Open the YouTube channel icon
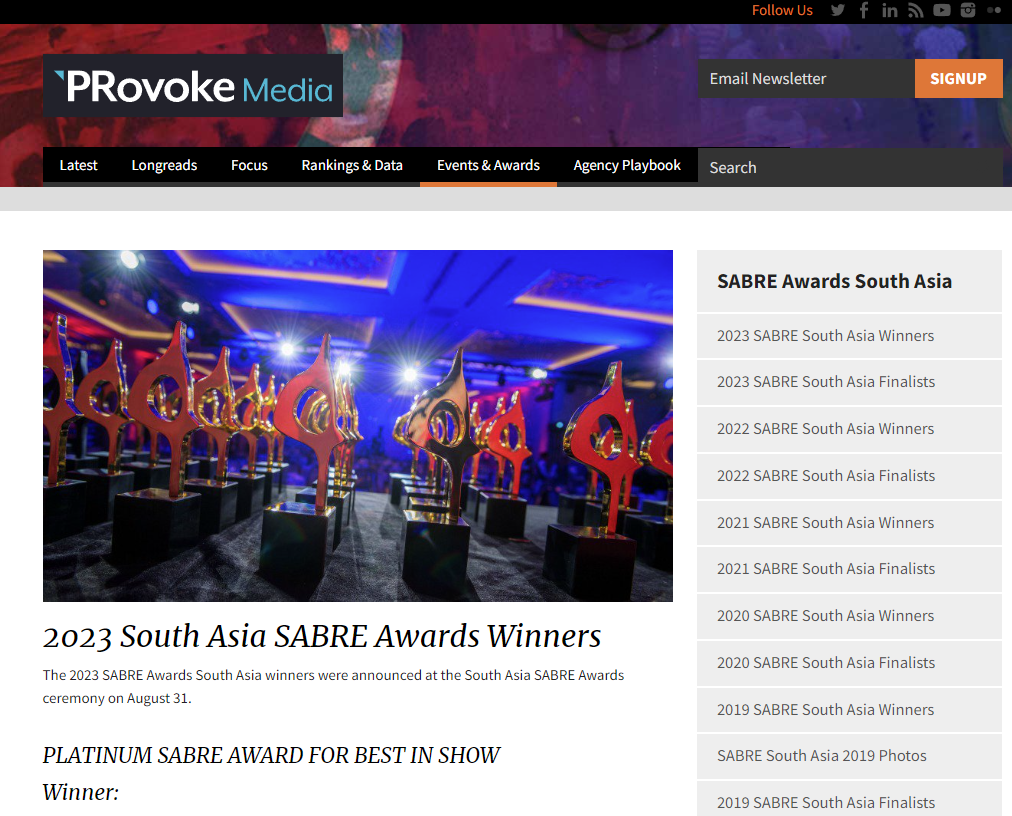This screenshot has width=1012, height=816. pos(941,10)
